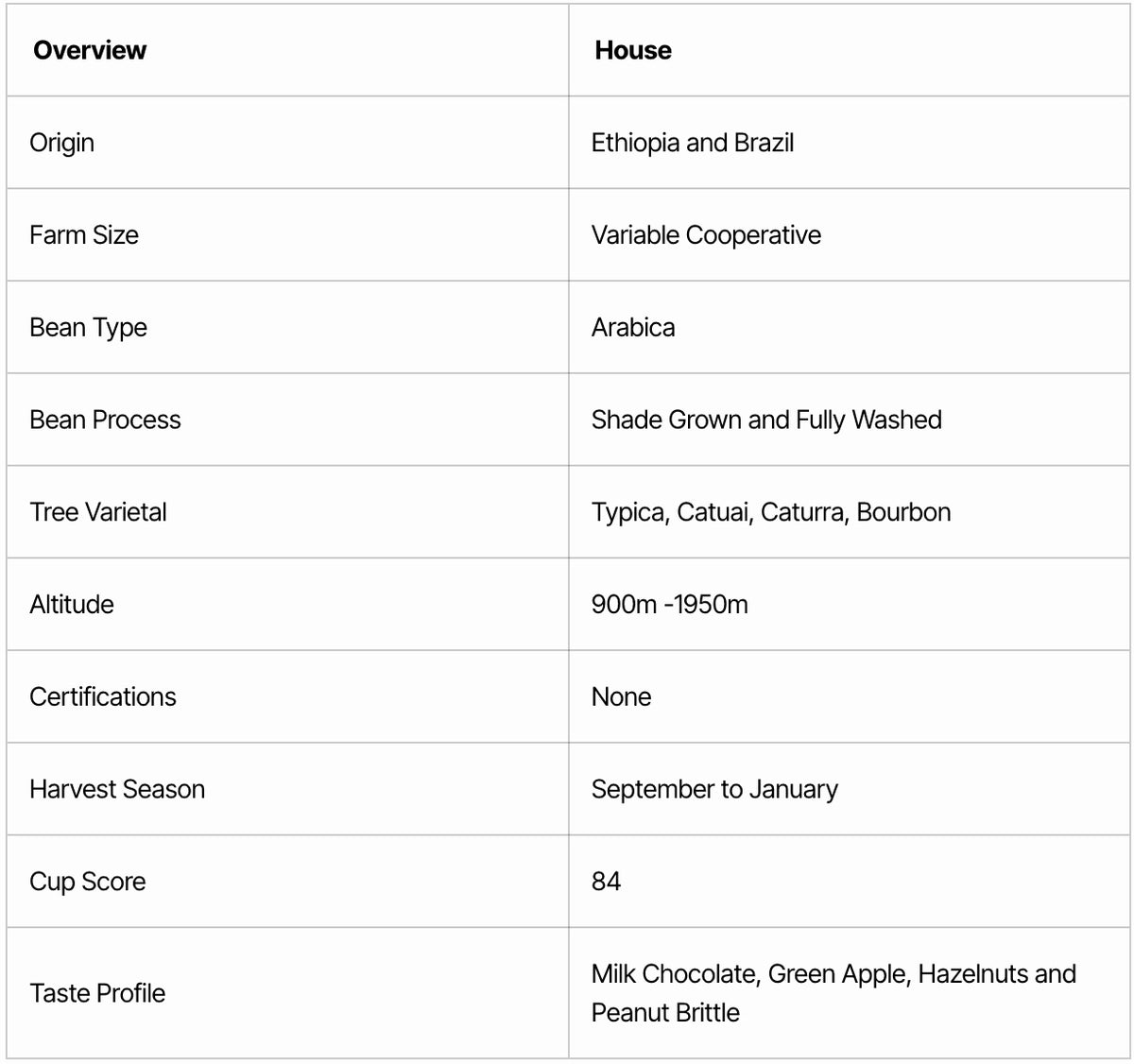Viewport: 1134px width, 1064px height.
Task: Select the Farm Size row label
Action: [x=84, y=235]
